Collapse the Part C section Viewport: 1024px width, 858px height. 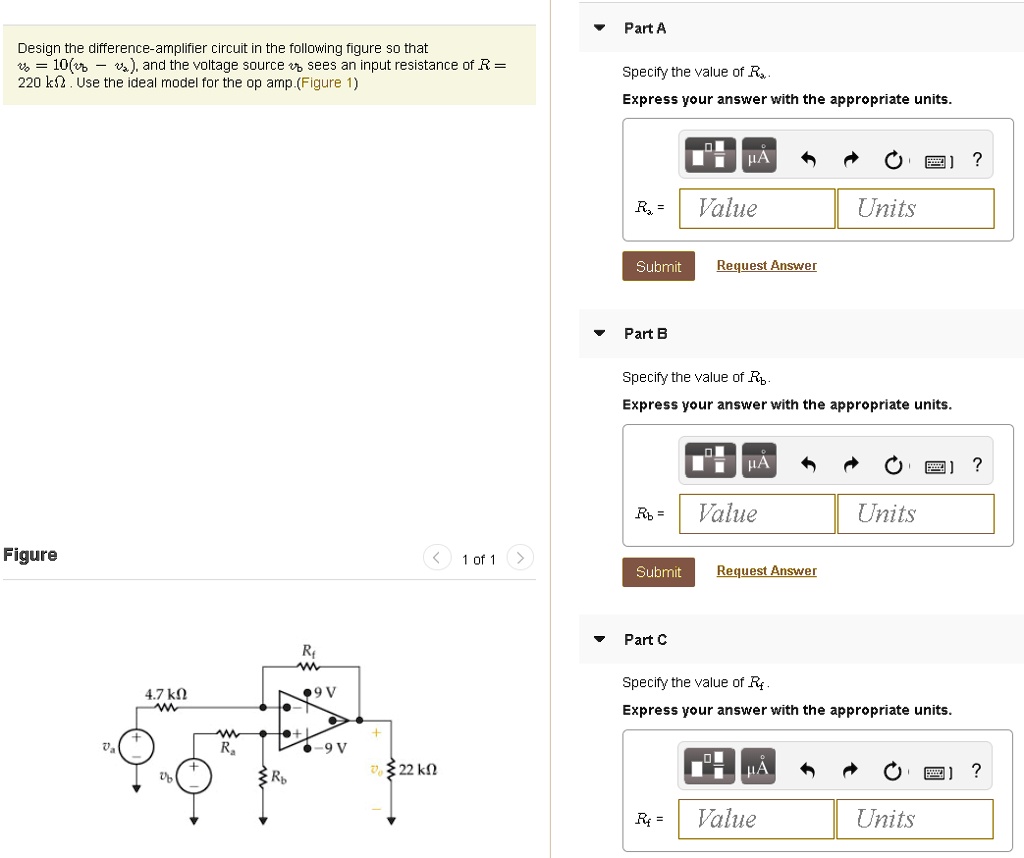599,639
